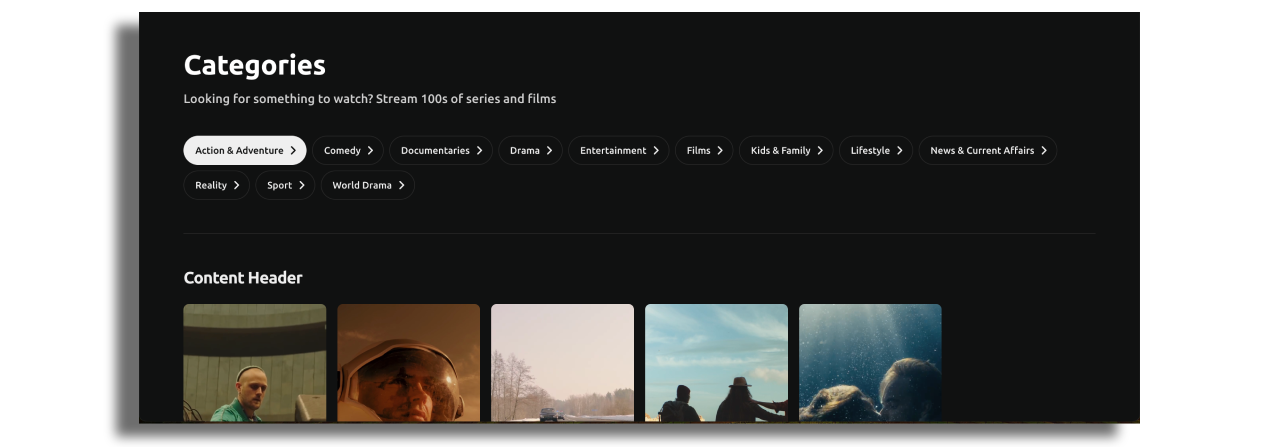Click chevron icon on Action & Adventure chip
The image size is (1280, 447).
point(293,151)
